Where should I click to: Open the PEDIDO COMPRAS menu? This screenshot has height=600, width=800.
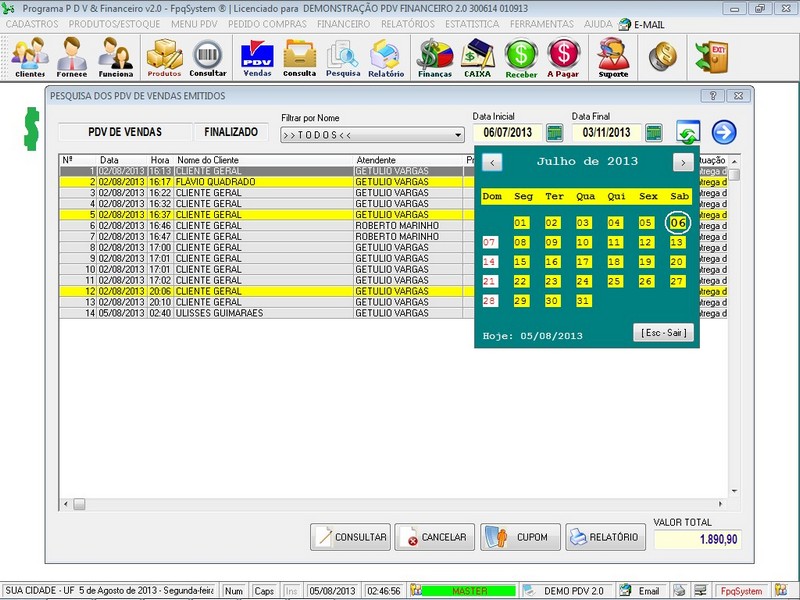click(x=267, y=24)
